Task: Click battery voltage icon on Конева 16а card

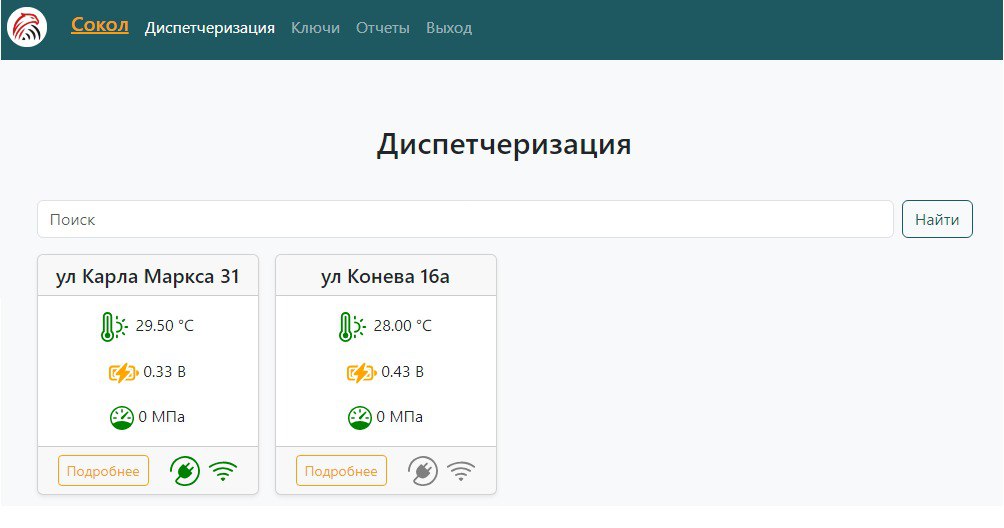Action: [361, 373]
